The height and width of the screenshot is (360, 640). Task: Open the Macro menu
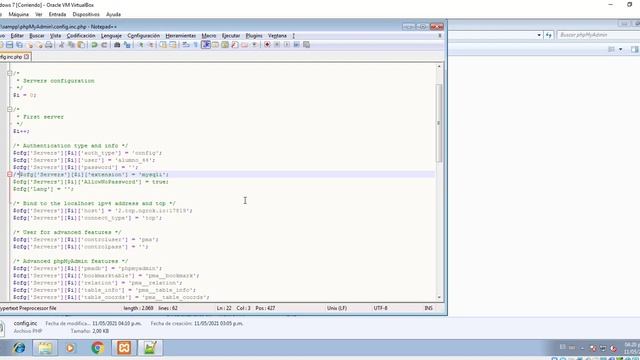(x=209, y=36)
